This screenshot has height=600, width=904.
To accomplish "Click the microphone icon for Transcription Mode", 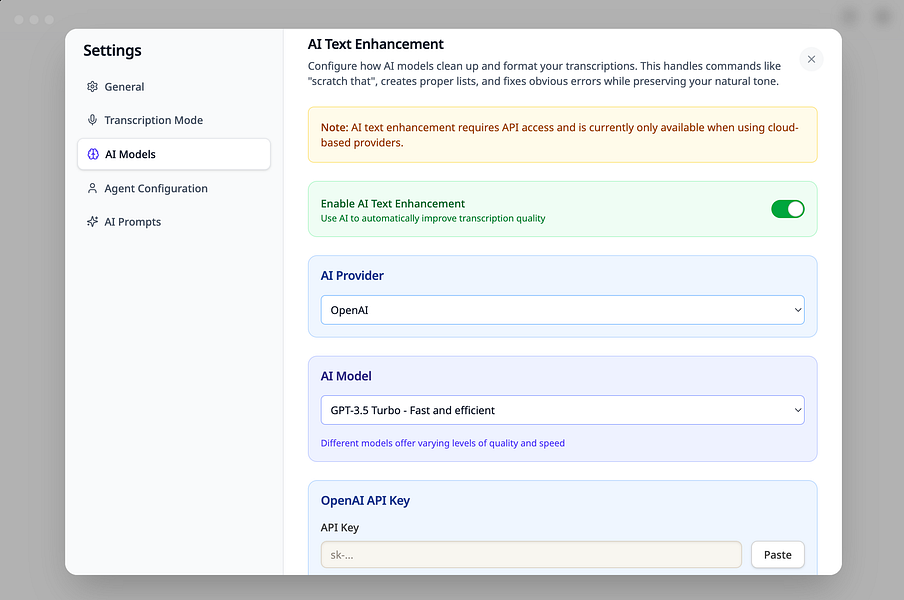I will coord(92,120).
